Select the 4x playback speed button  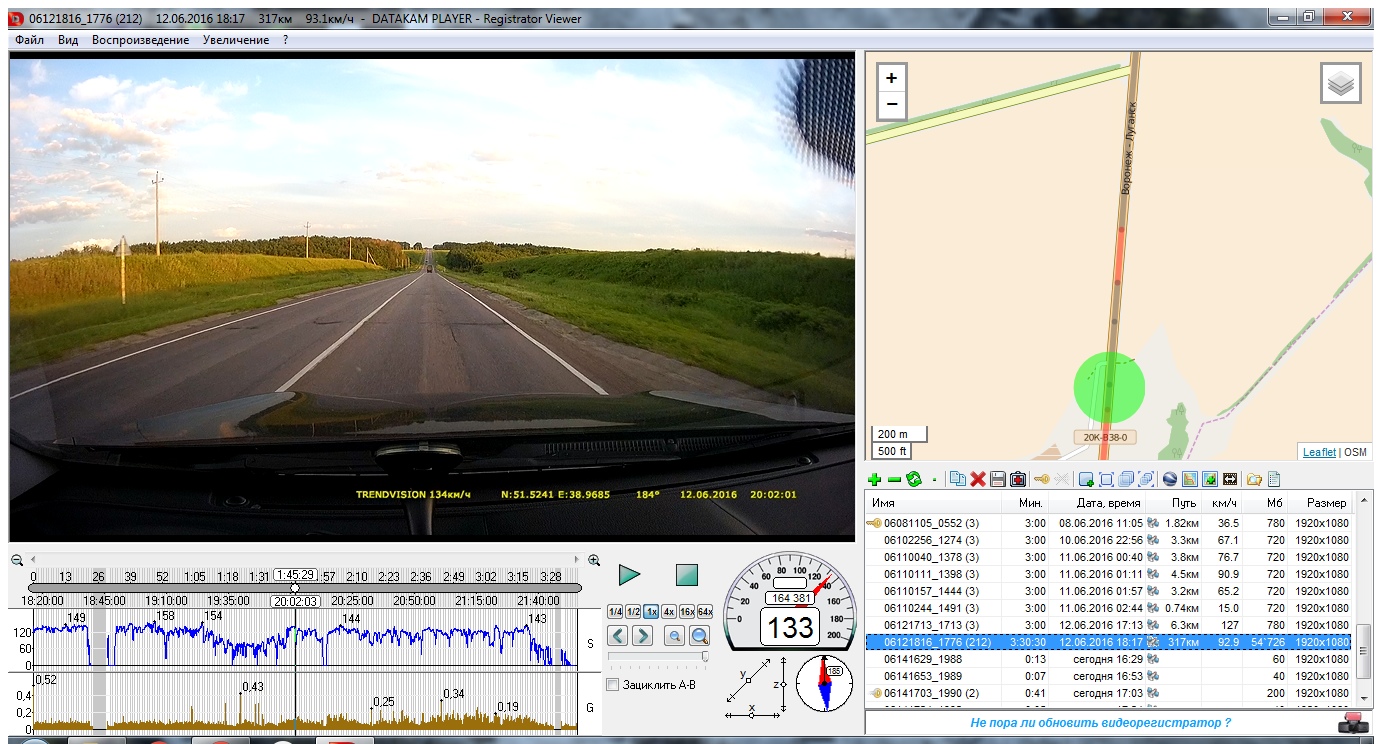668,612
